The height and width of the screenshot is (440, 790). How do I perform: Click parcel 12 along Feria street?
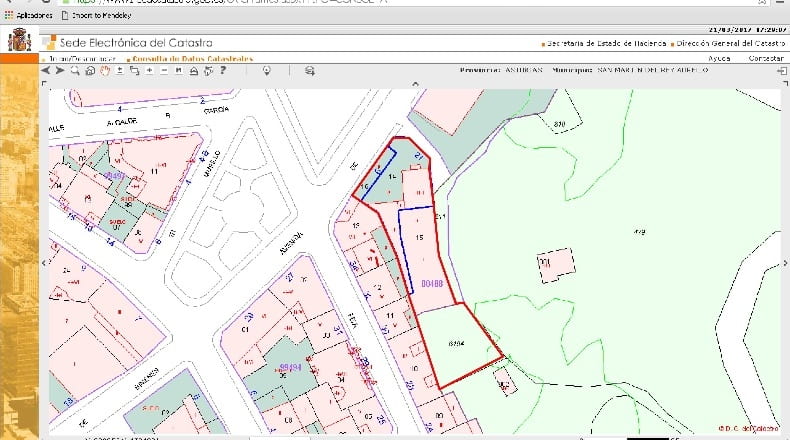coord(377,288)
